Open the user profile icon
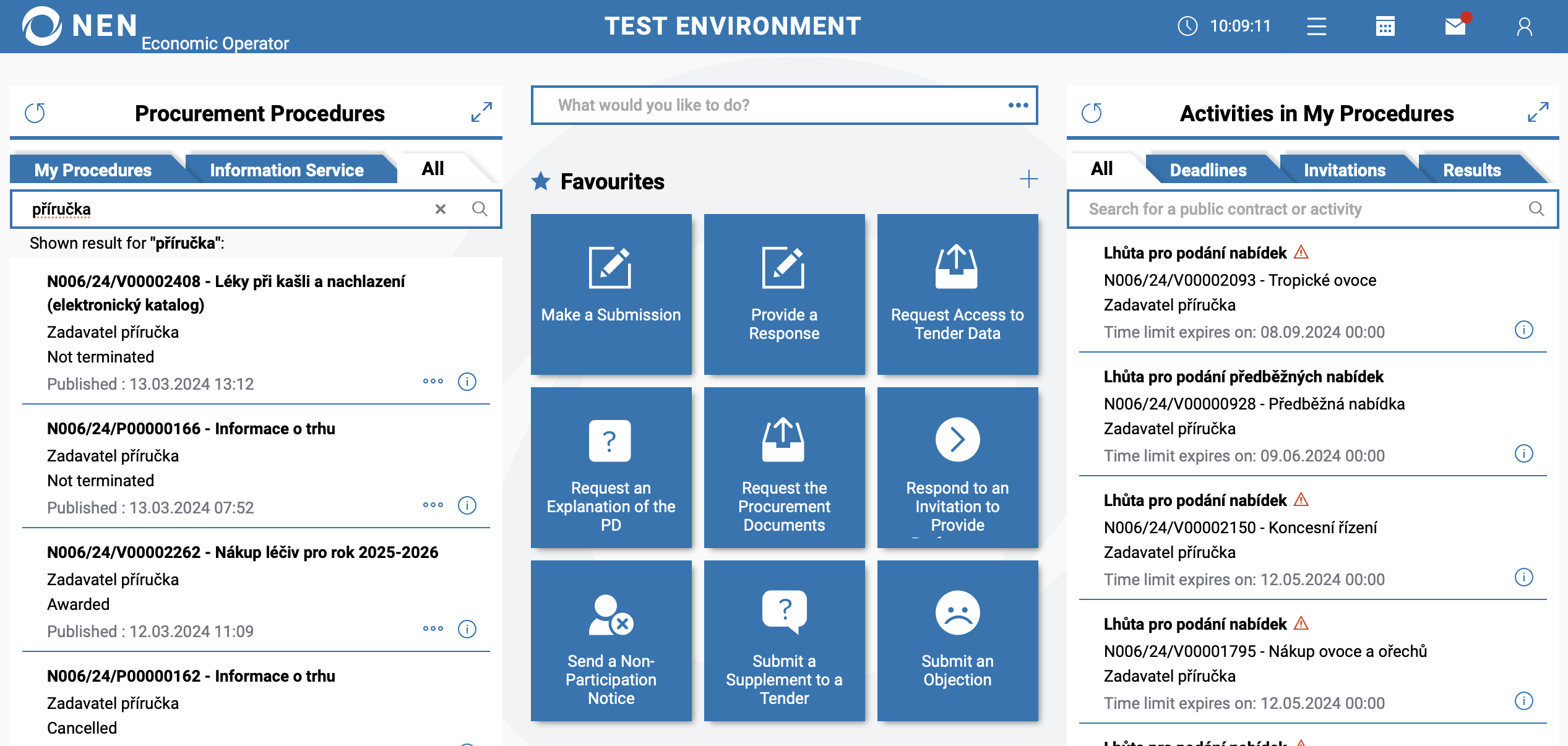The image size is (1568, 746). [x=1524, y=27]
